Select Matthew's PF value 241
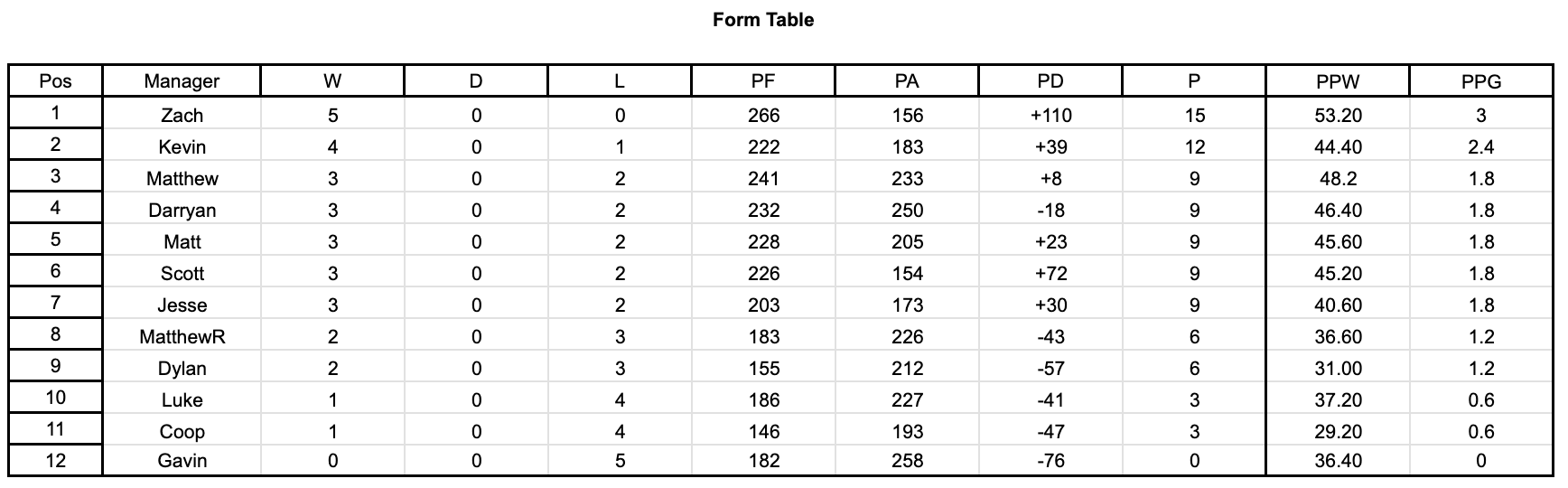 pos(763,179)
